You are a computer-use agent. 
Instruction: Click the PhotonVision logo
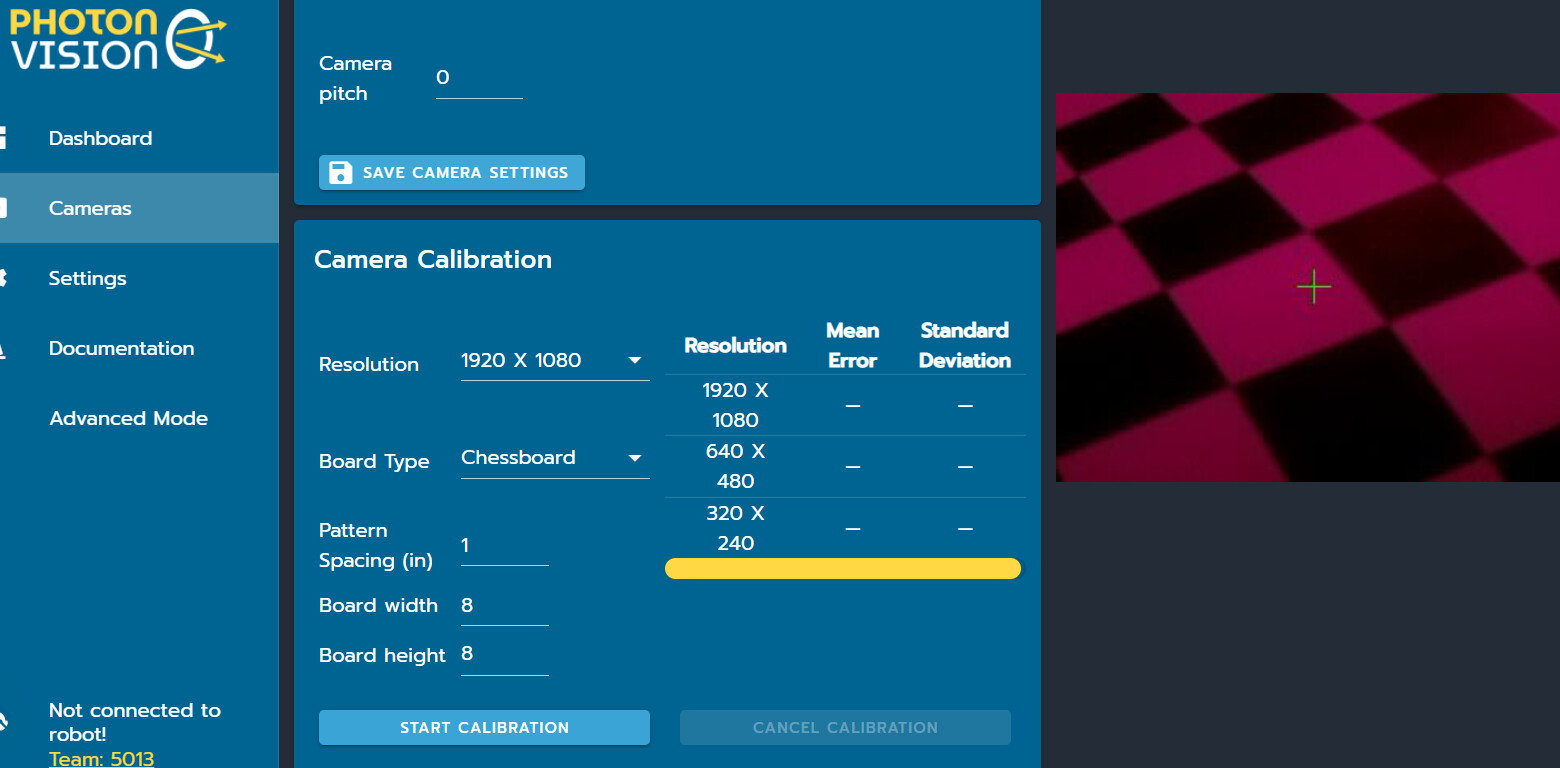click(x=118, y=38)
